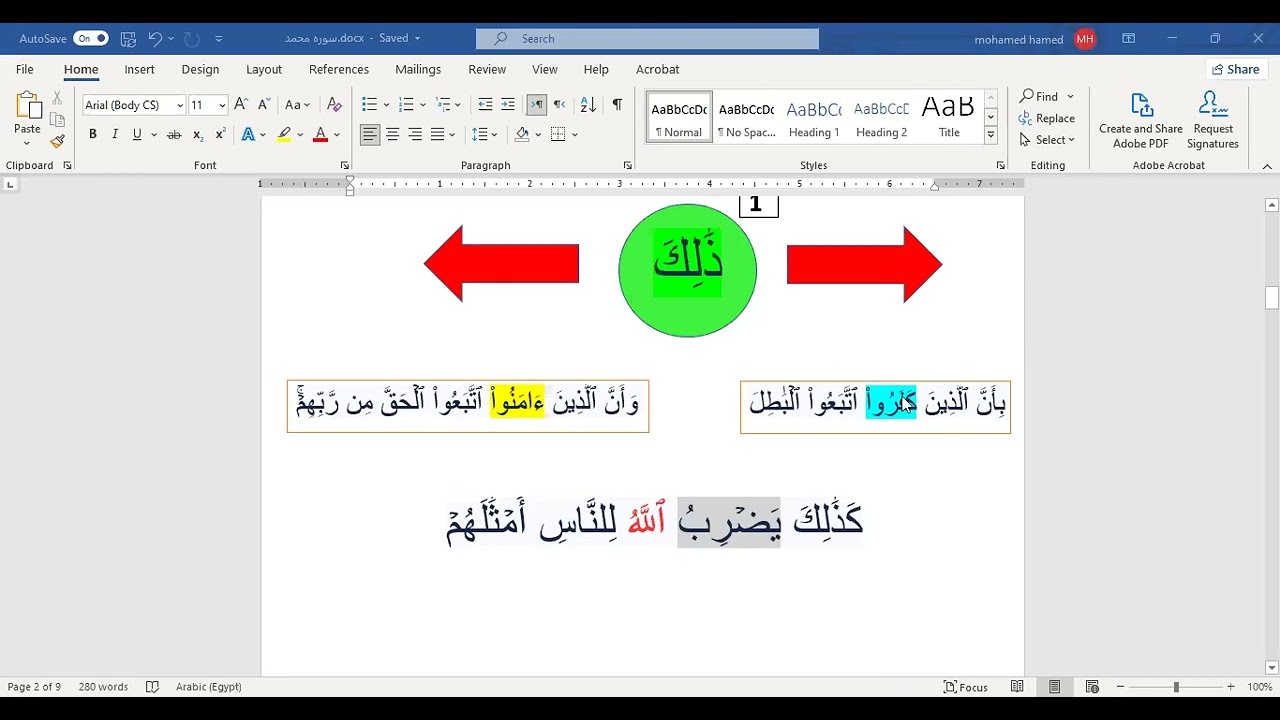Expand borders dropdown arrow

coord(575,134)
